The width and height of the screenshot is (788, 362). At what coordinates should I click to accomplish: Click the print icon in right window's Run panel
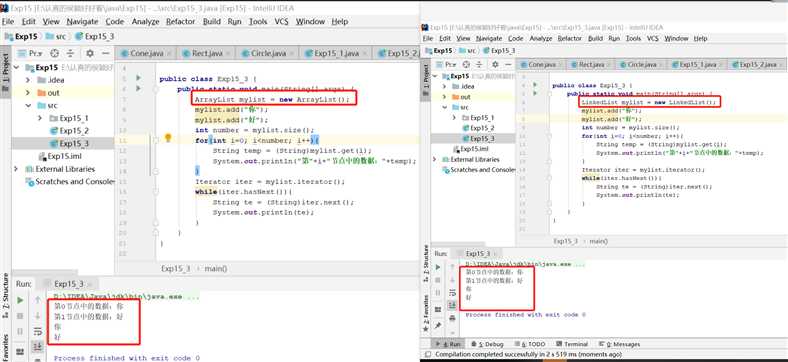point(452,318)
